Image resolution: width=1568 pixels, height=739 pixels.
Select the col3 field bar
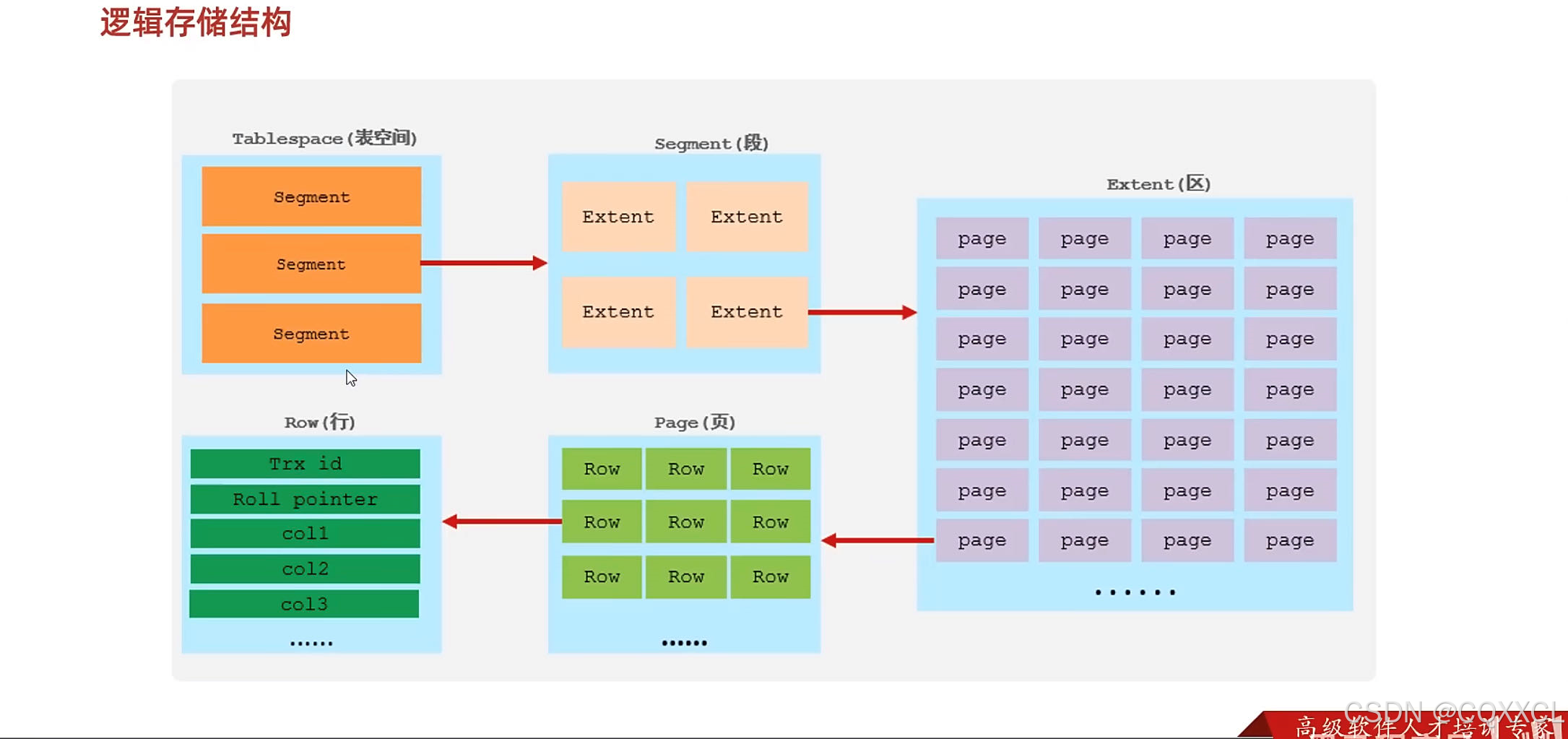point(304,604)
